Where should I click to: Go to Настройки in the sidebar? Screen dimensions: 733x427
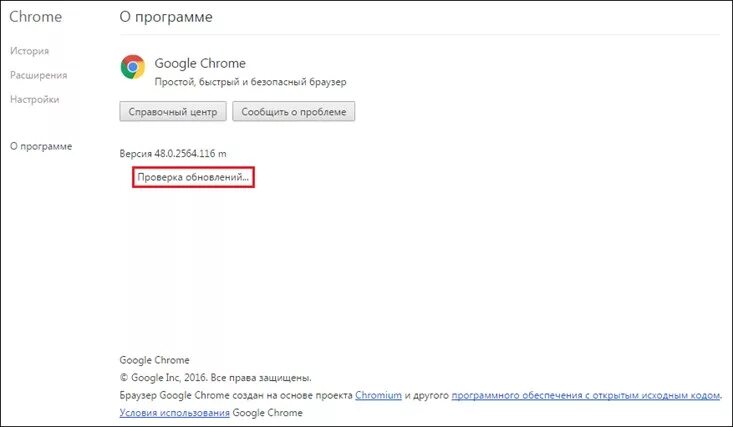[x=35, y=99]
